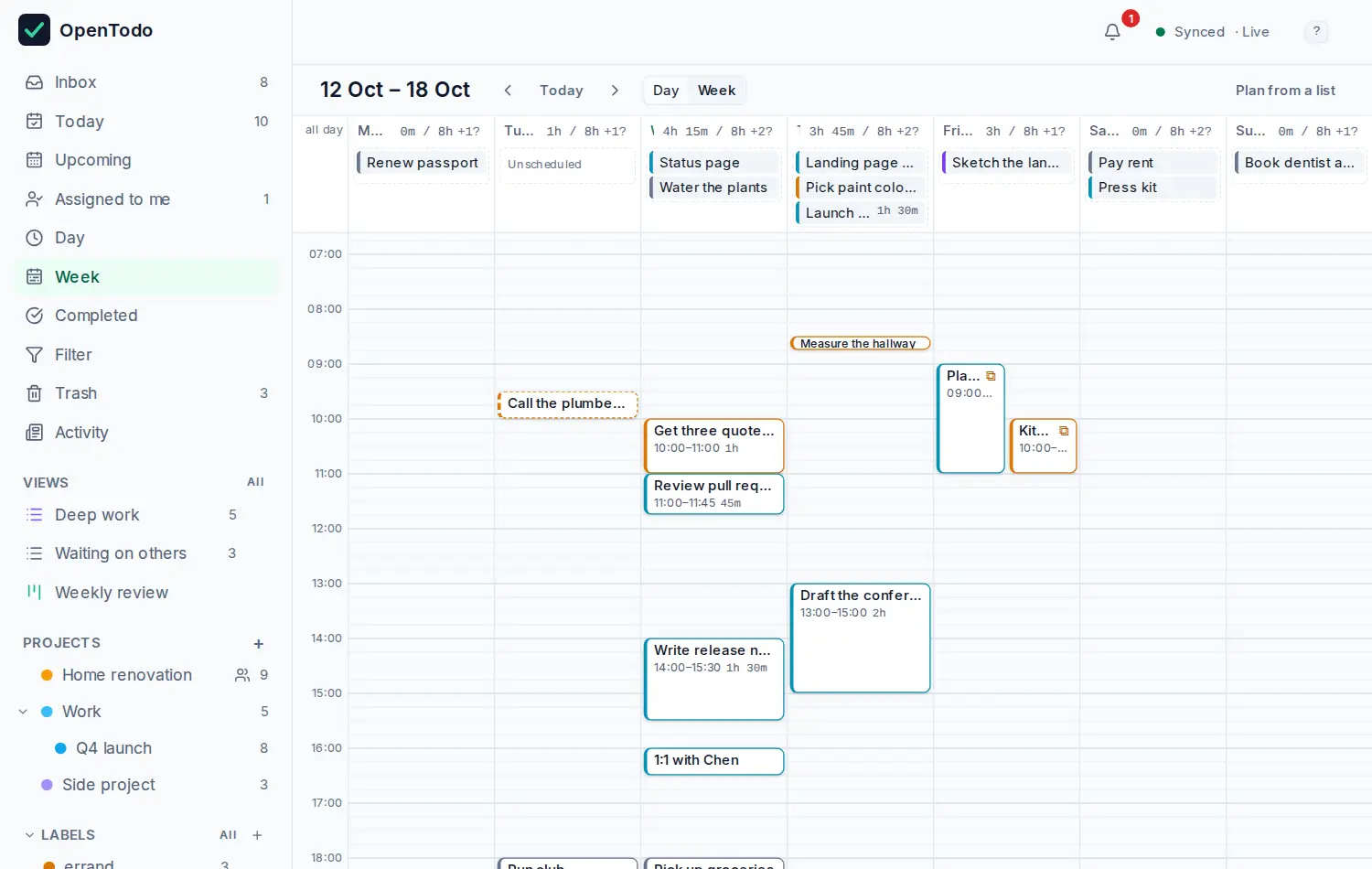
Task: Open the Filter view
Action: [146, 355]
